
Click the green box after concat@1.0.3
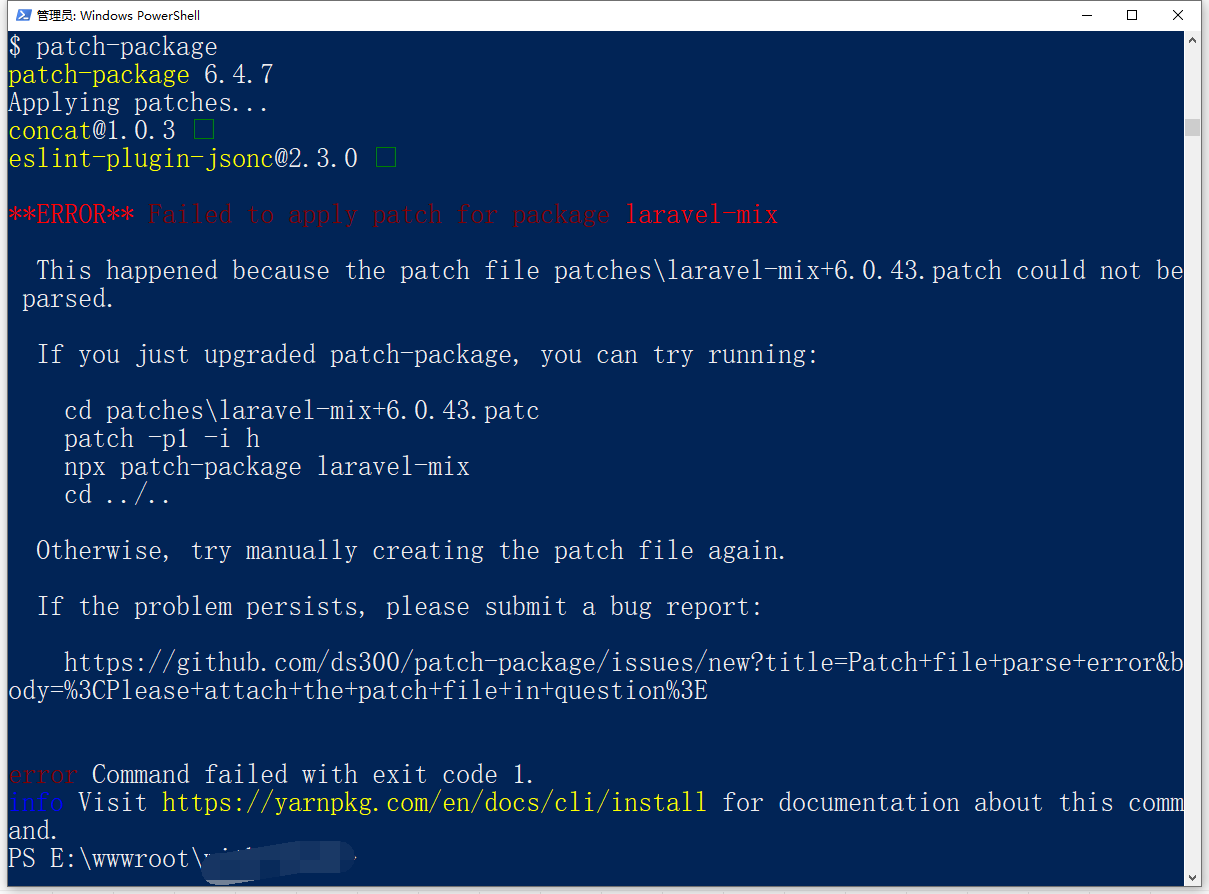204,130
